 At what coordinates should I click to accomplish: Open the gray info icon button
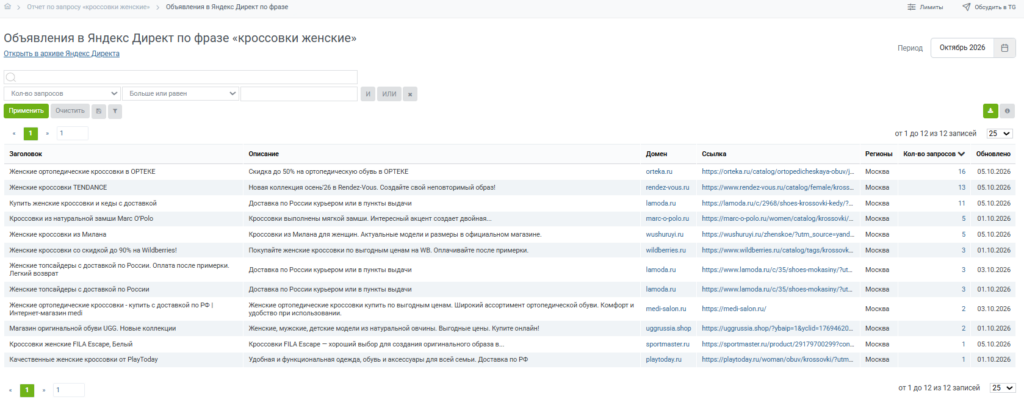(1008, 111)
